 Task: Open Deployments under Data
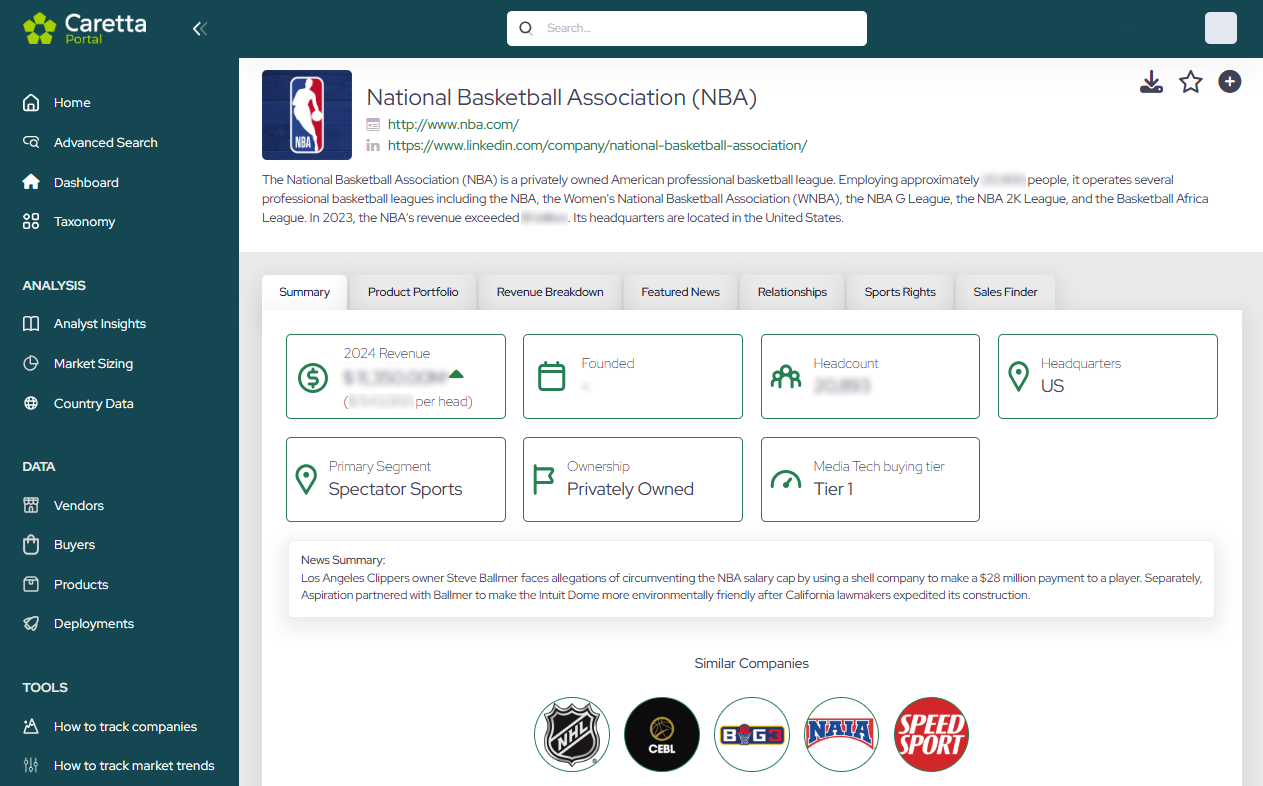click(x=94, y=624)
